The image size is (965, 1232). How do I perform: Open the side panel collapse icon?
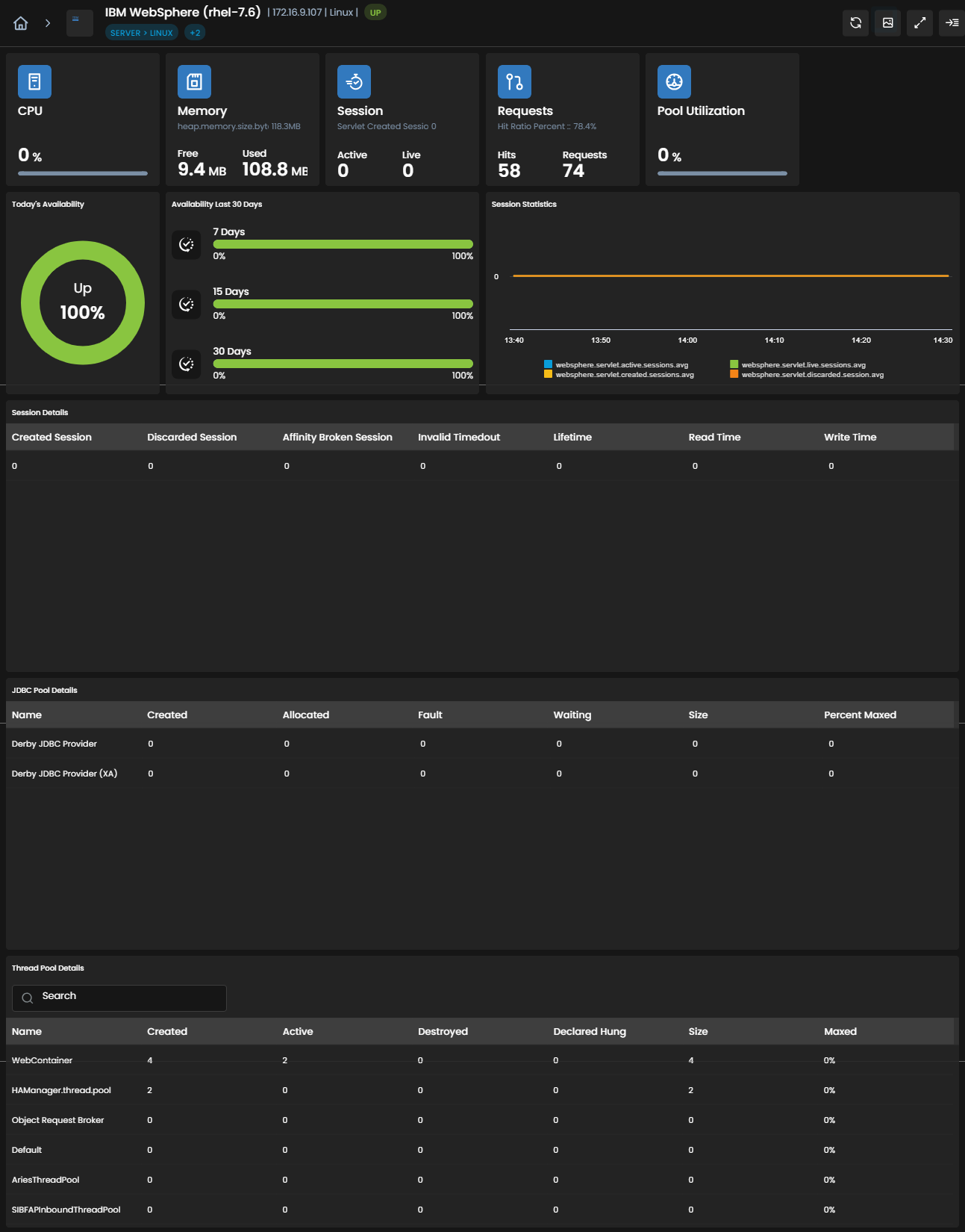952,23
